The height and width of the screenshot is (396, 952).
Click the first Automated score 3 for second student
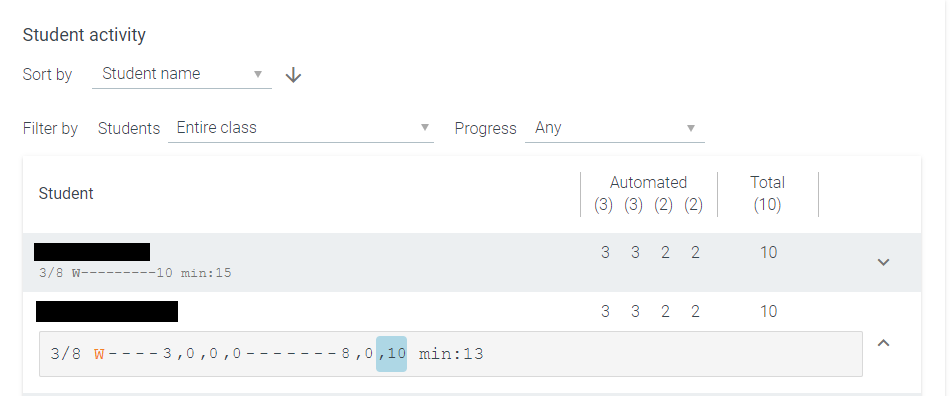coord(605,312)
